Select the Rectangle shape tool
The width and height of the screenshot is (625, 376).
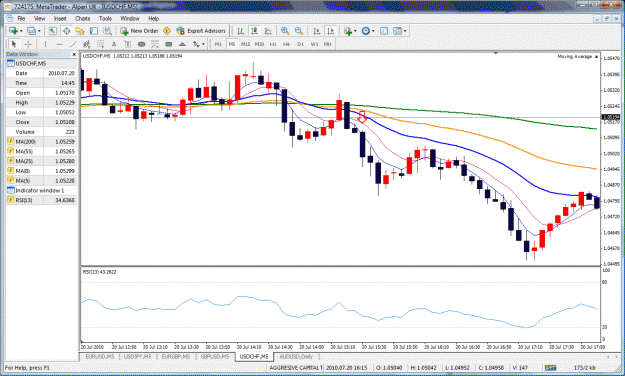pos(169,44)
